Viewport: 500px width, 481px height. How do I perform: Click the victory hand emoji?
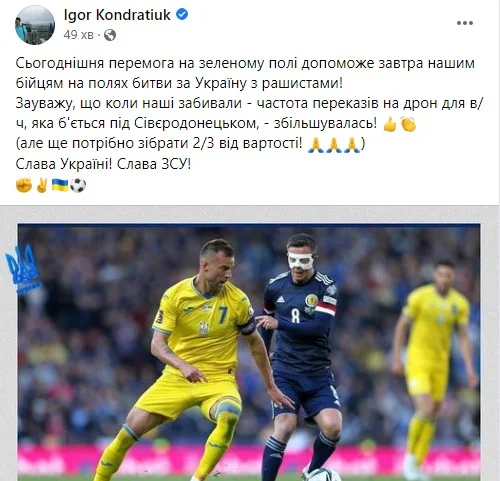42,185
